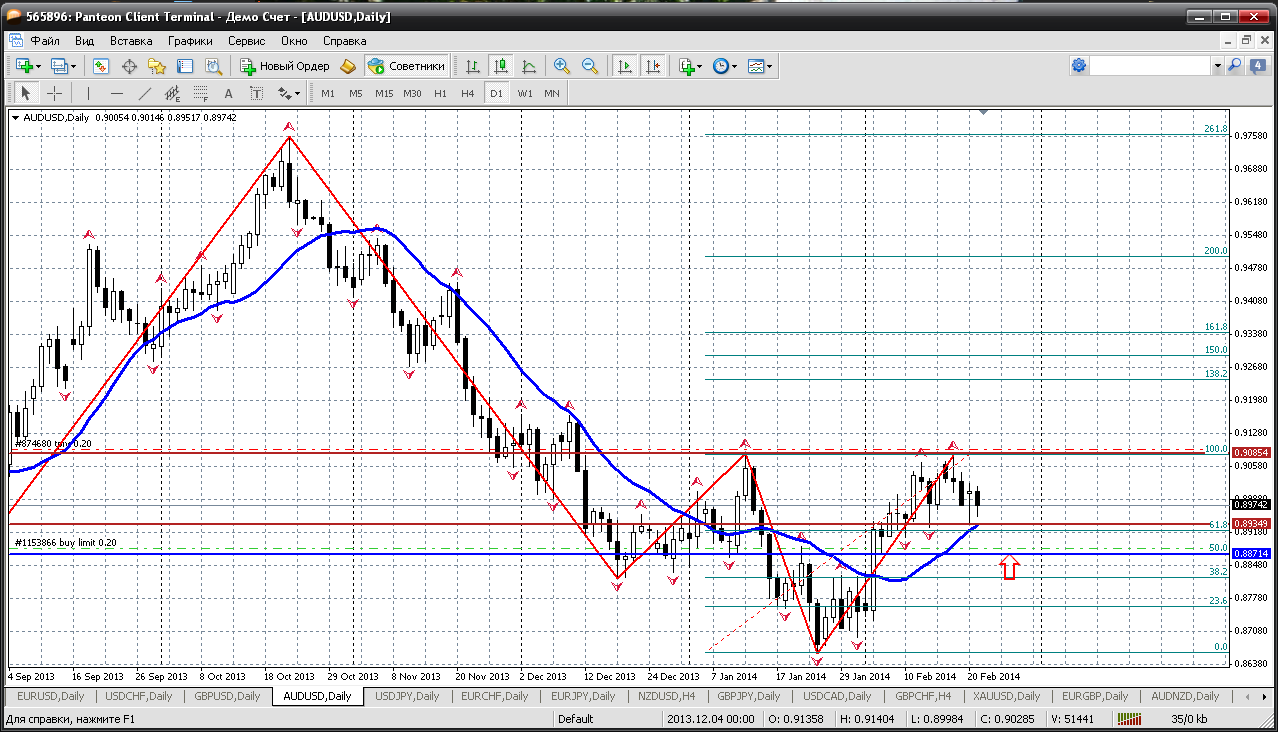Viewport: 1278px width, 732px height.
Task: Toggle the Chart Shift button
Action: [x=653, y=66]
